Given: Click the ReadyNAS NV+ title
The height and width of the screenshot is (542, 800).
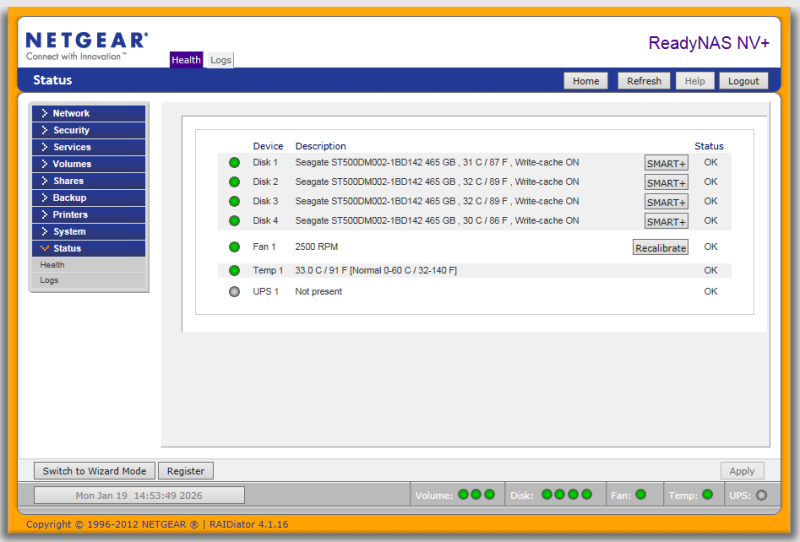Looking at the screenshot, I should click(x=709, y=43).
